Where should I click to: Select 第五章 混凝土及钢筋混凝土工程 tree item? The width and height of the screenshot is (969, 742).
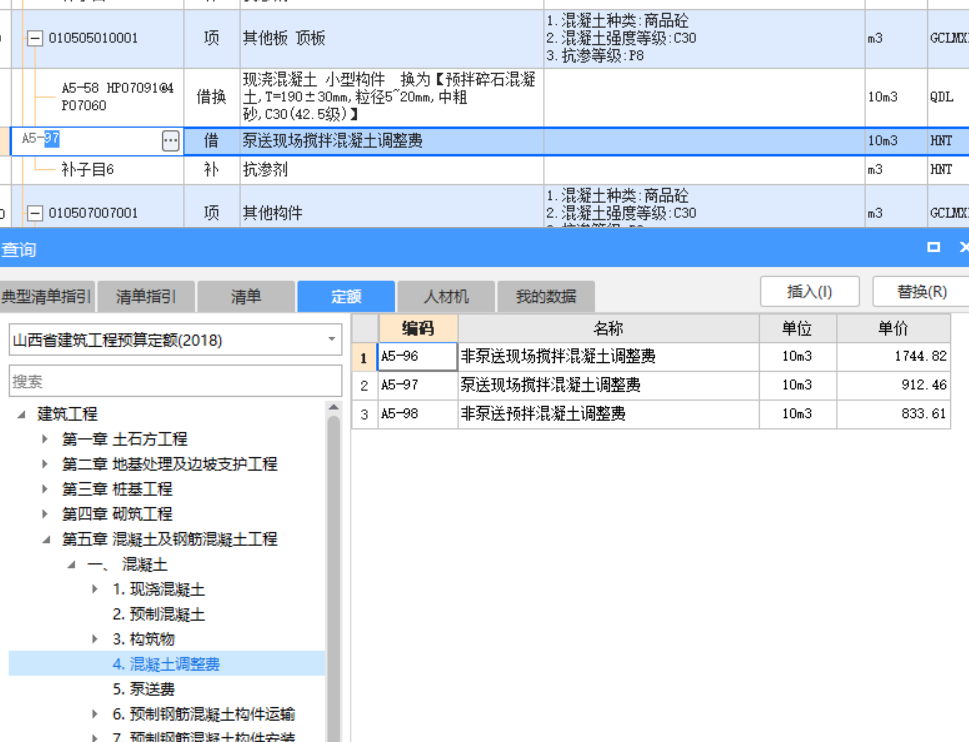(169, 539)
